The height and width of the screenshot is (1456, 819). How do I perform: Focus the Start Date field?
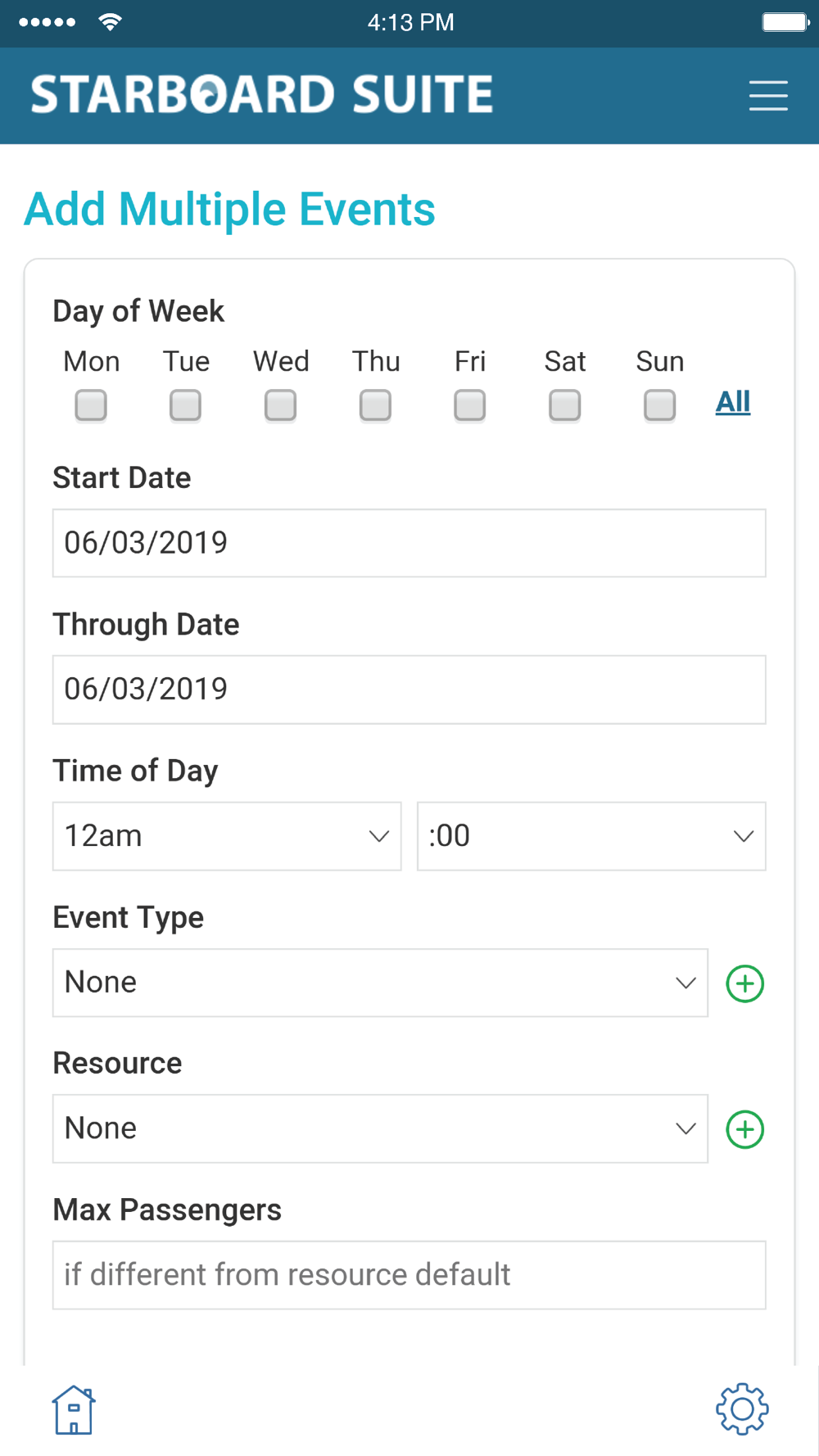pyautogui.click(x=409, y=543)
